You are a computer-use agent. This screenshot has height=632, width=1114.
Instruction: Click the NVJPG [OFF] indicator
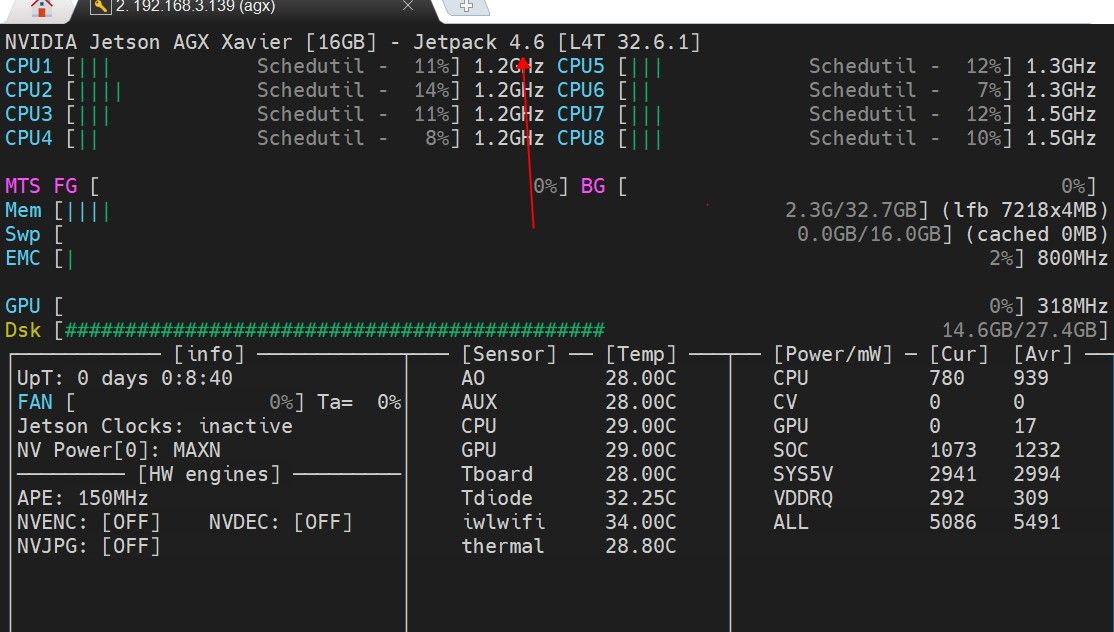(x=89, y=546)
